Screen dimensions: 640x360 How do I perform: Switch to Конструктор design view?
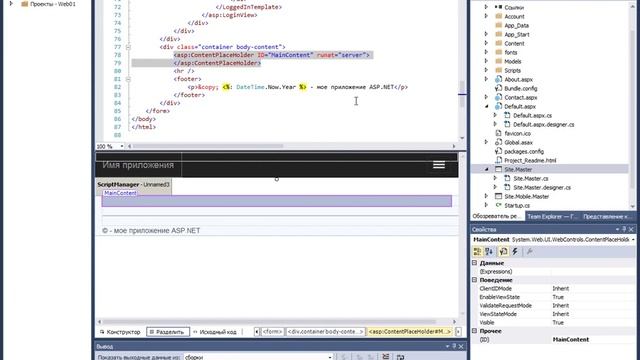(120, 332)
